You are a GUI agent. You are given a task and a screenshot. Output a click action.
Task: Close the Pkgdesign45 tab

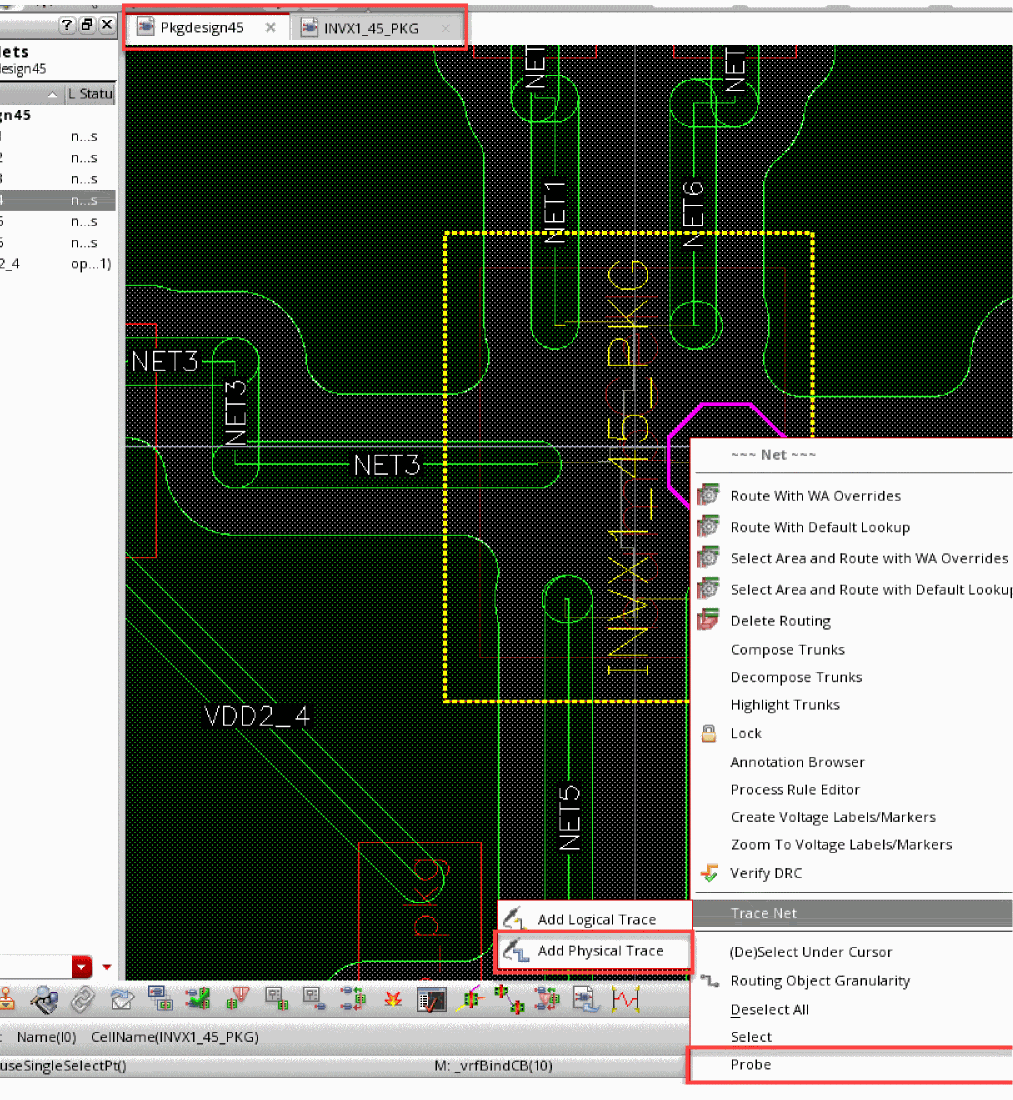pyautogui.click(x=270, y=28)
